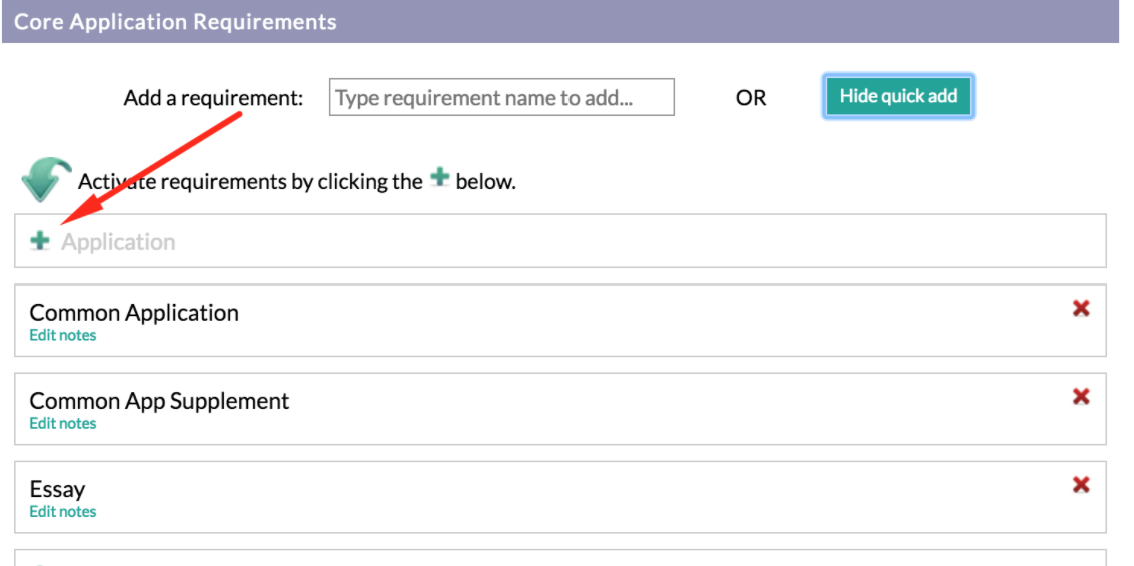Click the Common App Supplement title text
The height and width of the screenshot is (566, 1134).
pyautogui.click(x=159, y=401)
